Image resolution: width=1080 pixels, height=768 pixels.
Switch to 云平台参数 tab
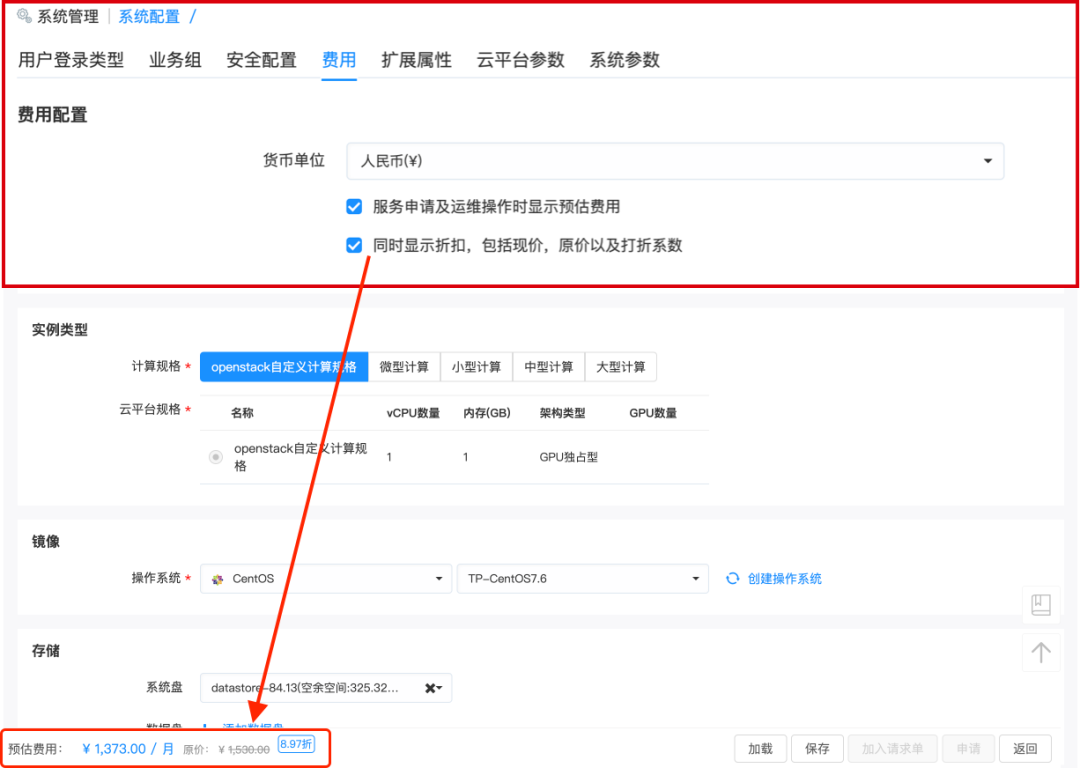tap(521, 60)
